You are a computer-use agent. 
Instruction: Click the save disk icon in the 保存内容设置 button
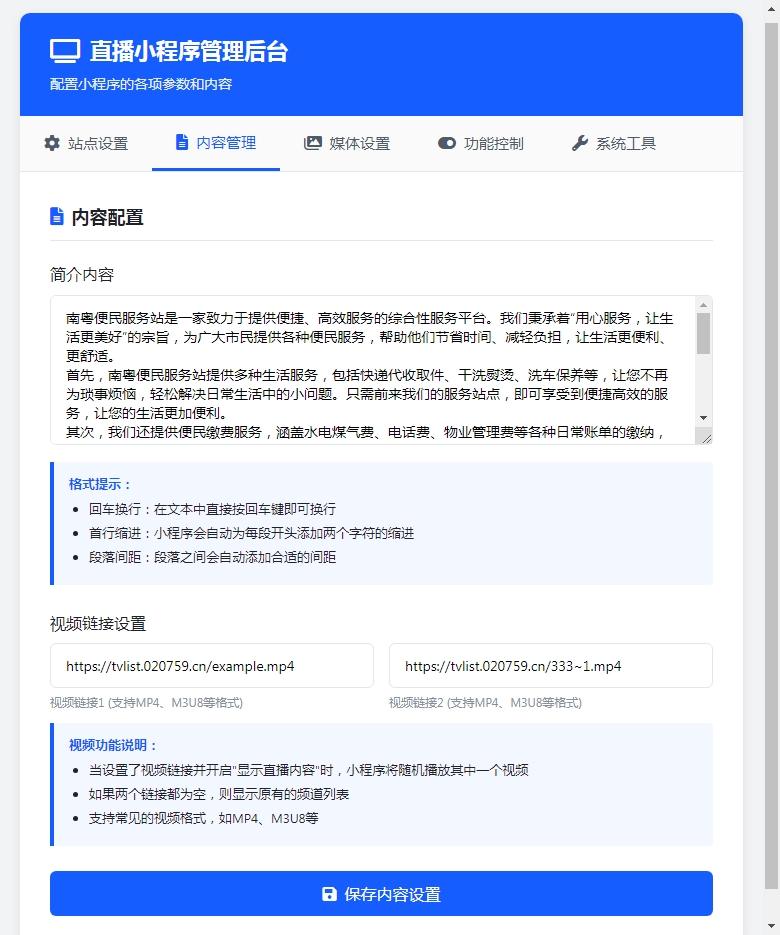329,893
